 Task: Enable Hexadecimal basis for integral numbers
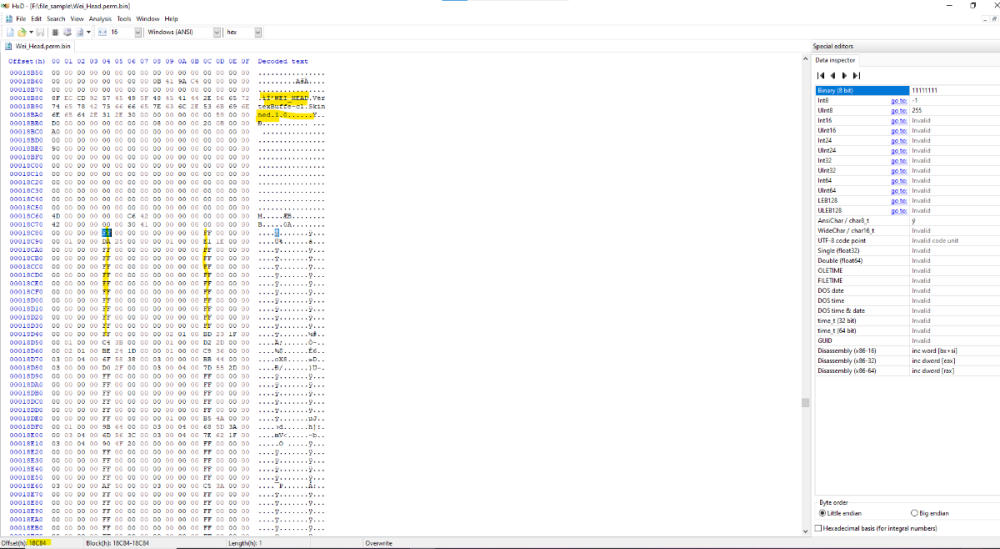876,528
